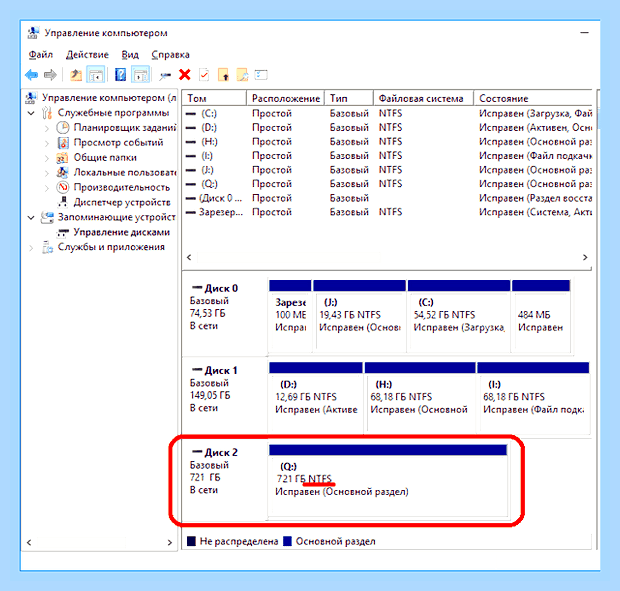Expand the Службы и приложения node arrow
The image size is (620, 591).
click(x=31, y=248)
